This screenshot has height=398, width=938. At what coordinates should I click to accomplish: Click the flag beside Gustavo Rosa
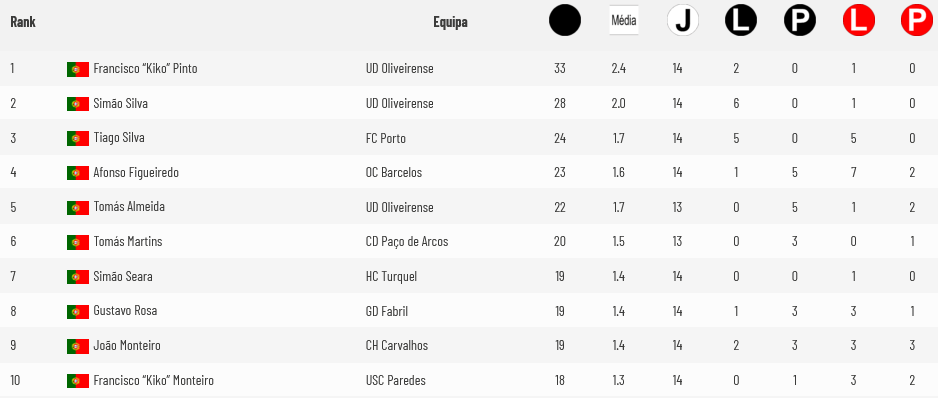click(78, 311)
